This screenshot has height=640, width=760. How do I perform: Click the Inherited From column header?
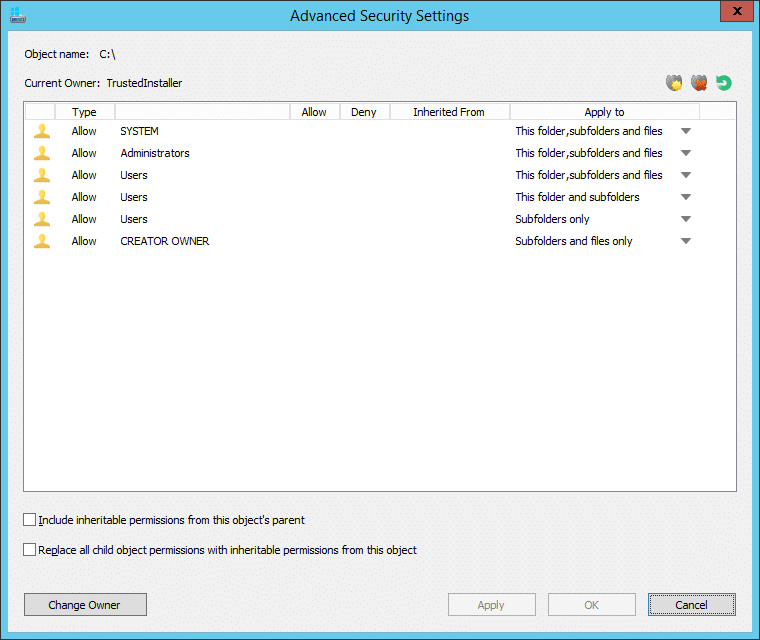pyautogui.click(x=449, y=112)
